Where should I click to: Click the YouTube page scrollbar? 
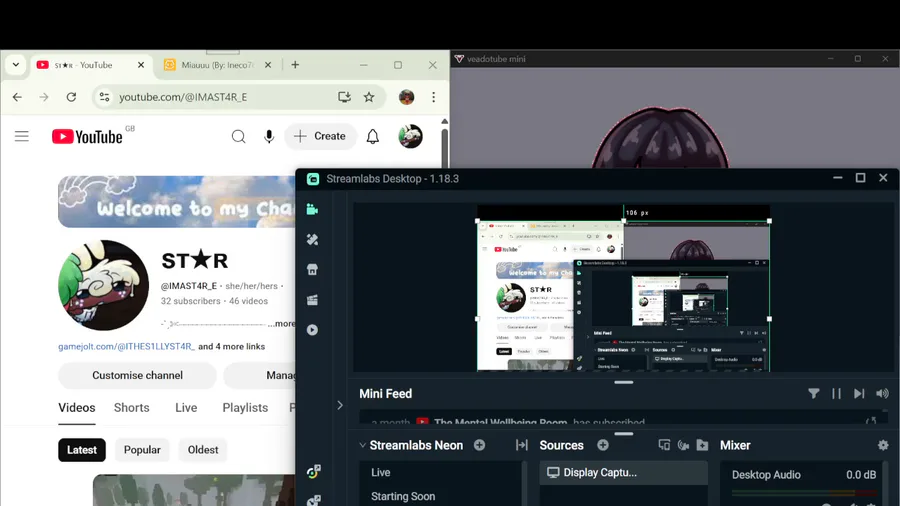pyautogui.click(x=444, y=149)
